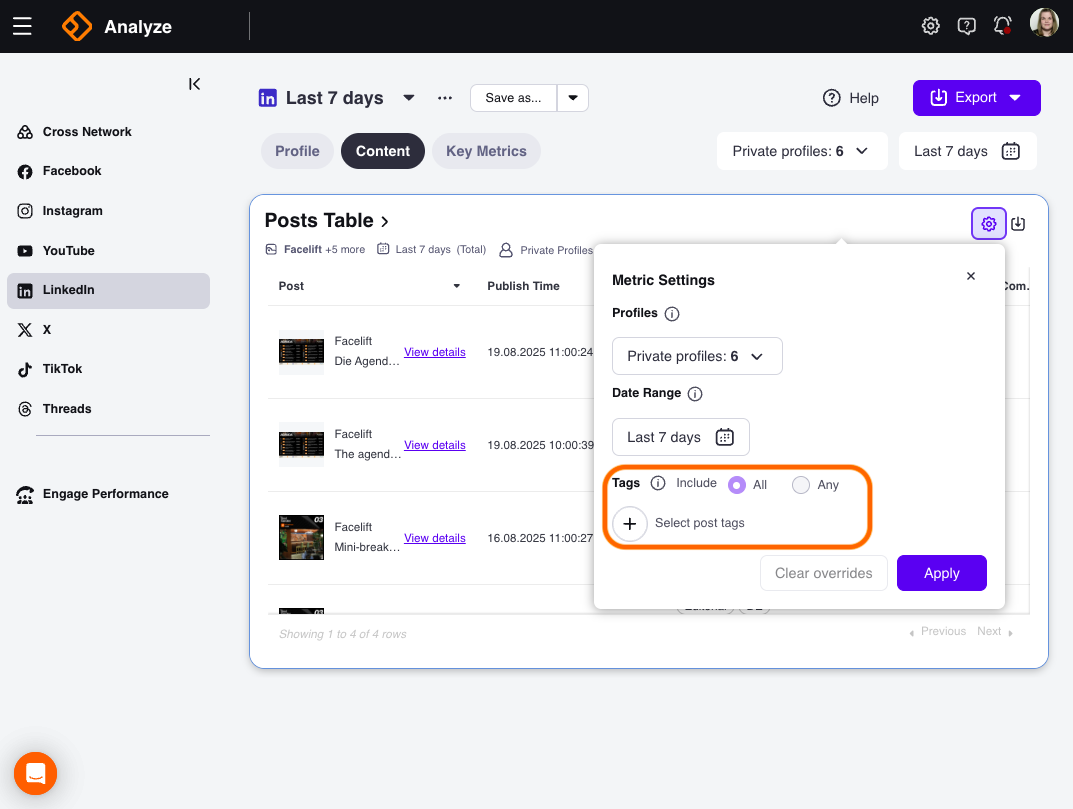Switch to the Content tab
The width and height of the screenshot is (1073, 809).
383,151
